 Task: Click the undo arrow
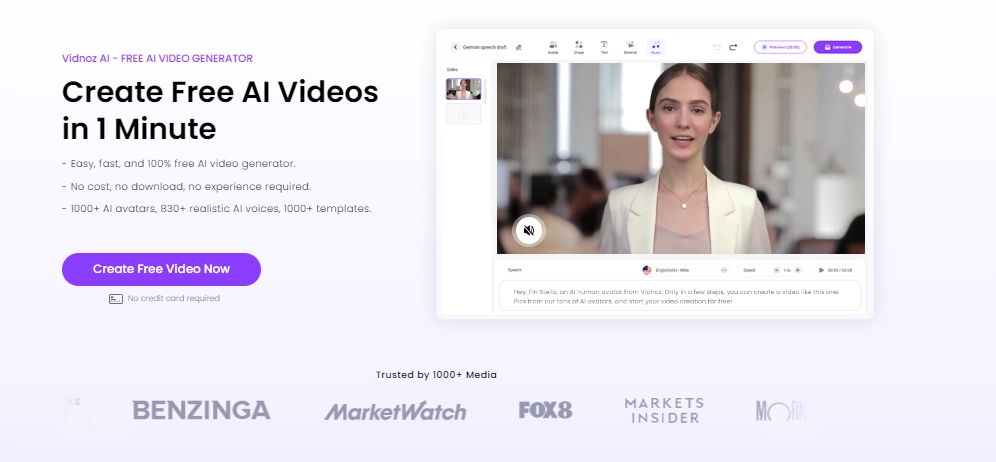tap(716, 47)
